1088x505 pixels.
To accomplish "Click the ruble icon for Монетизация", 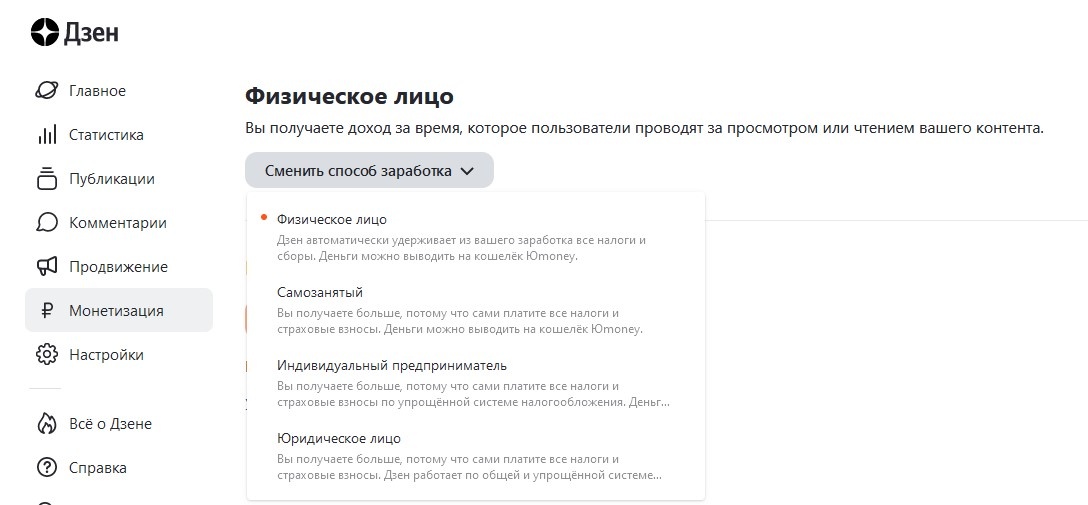I will click(x=46, y=311).
